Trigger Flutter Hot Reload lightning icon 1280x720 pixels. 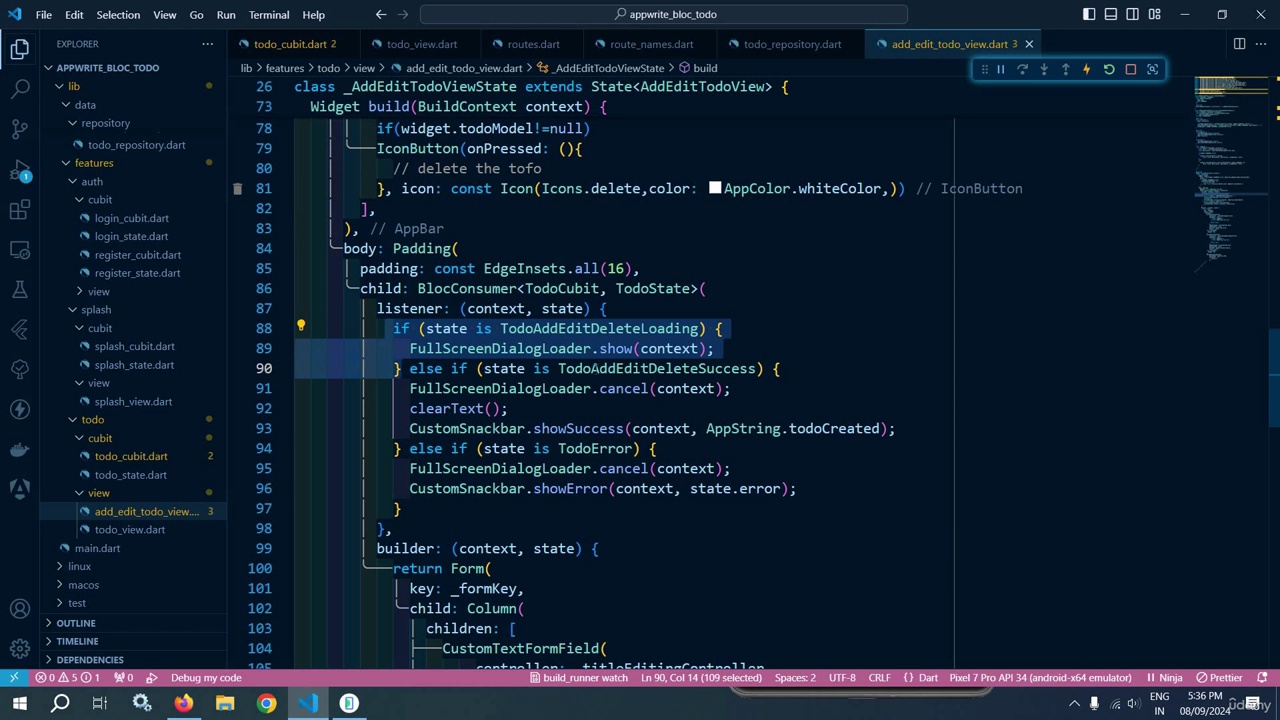tap(1087, 69)
